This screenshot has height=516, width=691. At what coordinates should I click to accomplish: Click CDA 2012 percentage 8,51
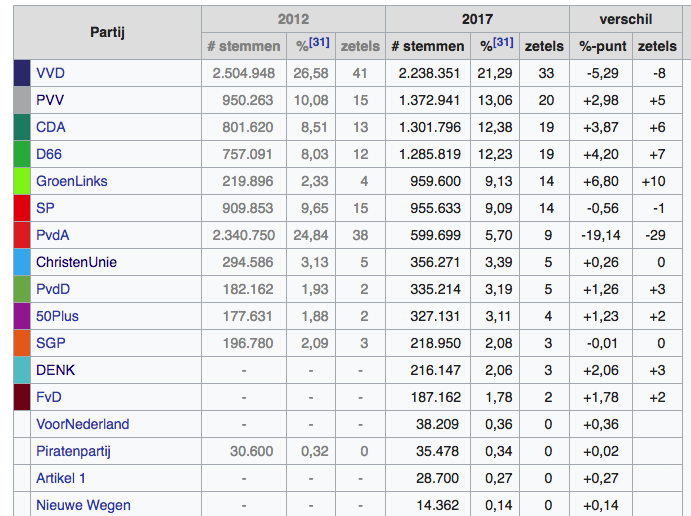pyautogui.click(x=314, y=127)
